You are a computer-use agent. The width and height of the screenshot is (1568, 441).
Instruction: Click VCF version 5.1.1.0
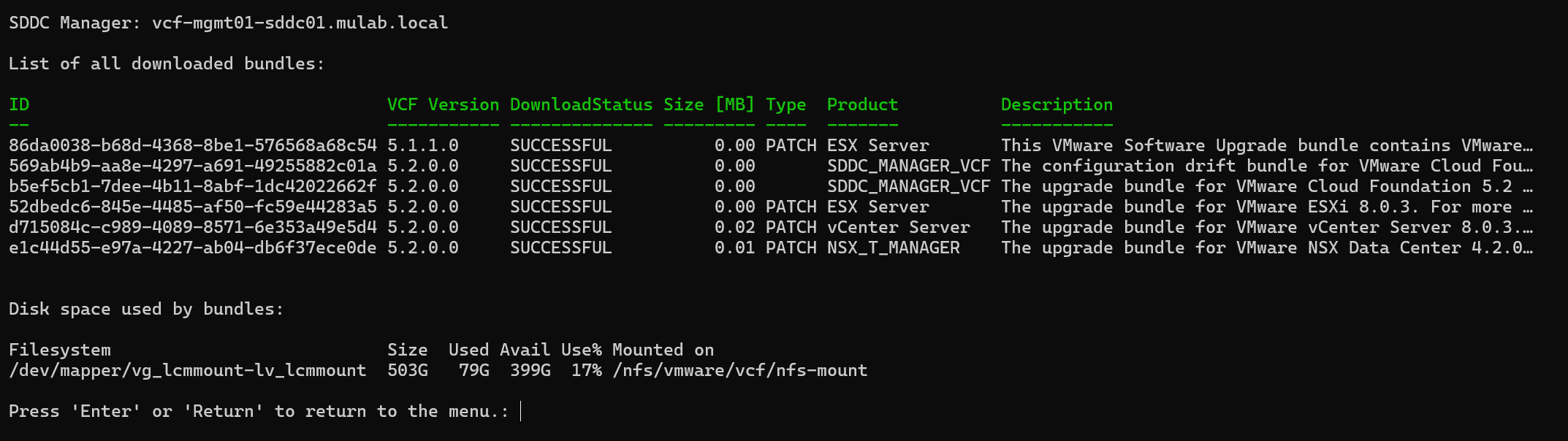(x=423, y=145)
